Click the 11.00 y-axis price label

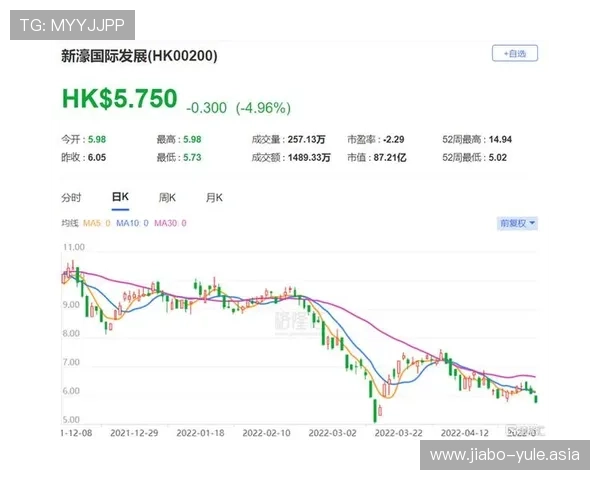click(x=73, y=247)
